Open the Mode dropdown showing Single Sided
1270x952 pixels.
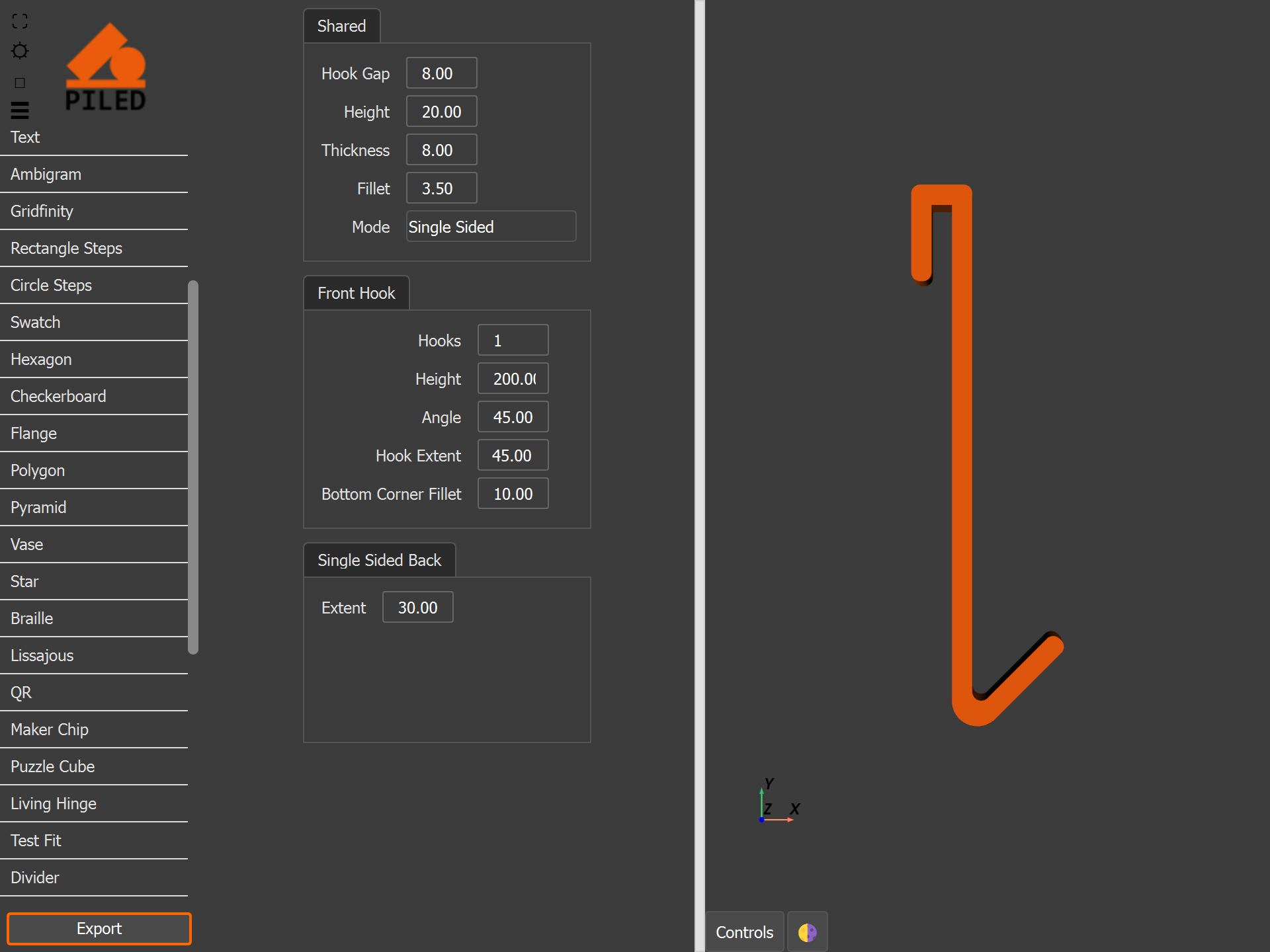[491, 227]
